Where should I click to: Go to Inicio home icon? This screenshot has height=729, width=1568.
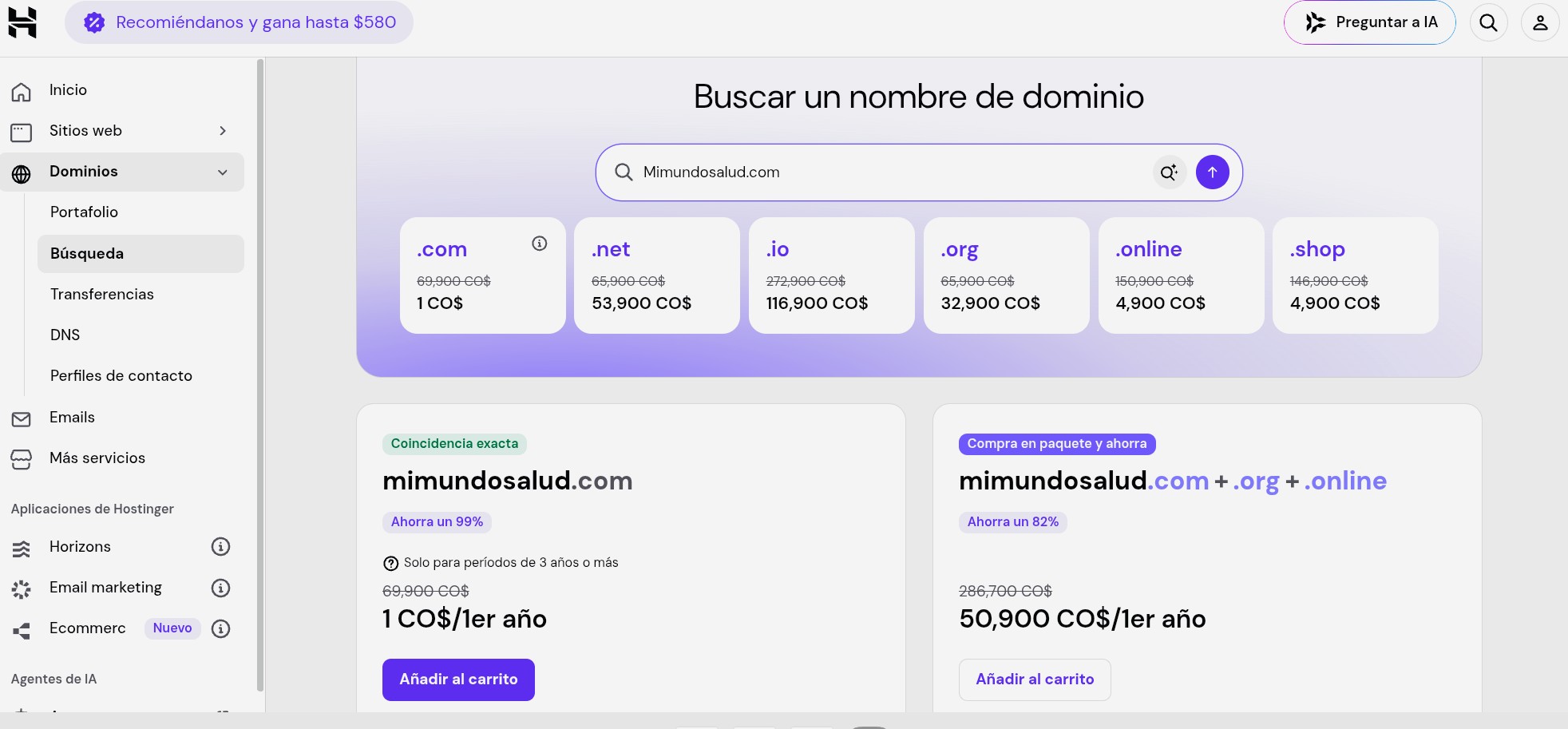point(22,92)
